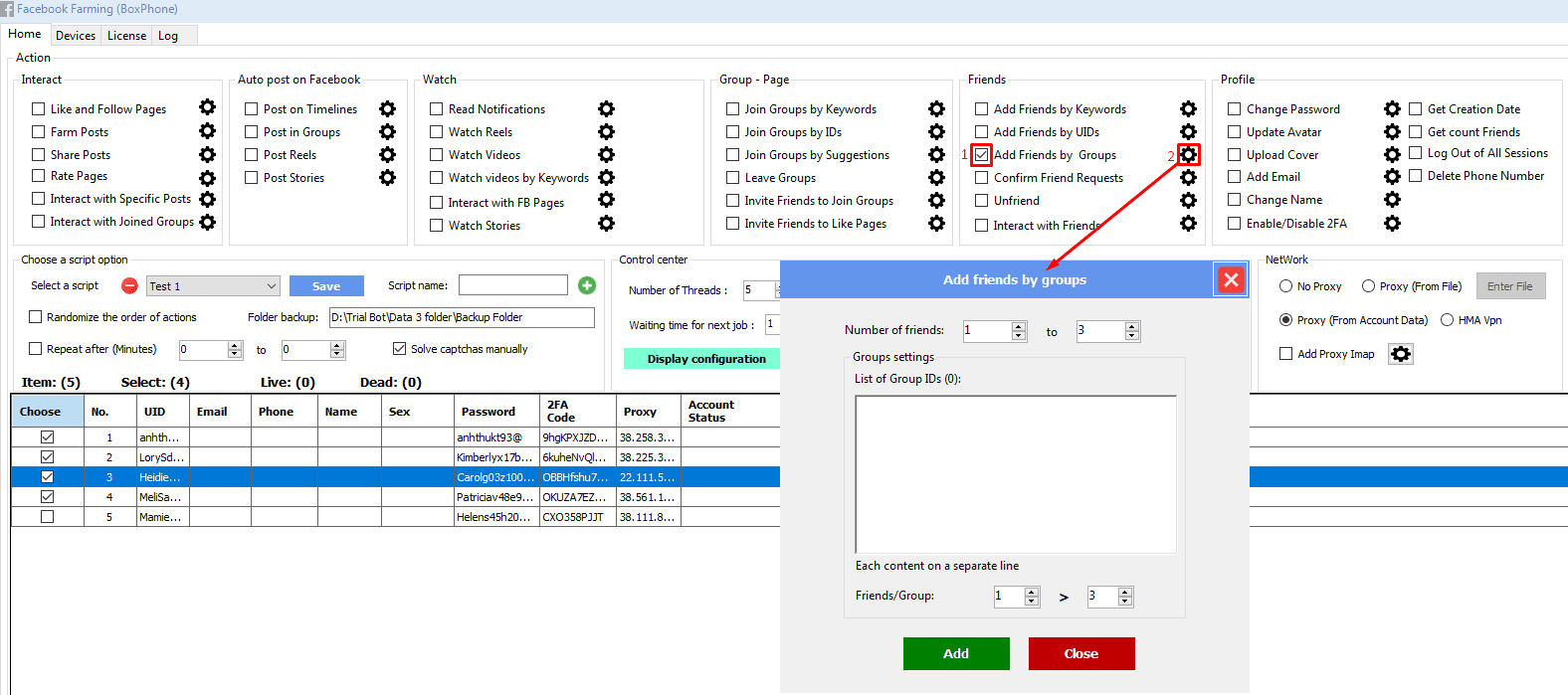Click Save script button
1568x695 pixels.
pos(326,286)
